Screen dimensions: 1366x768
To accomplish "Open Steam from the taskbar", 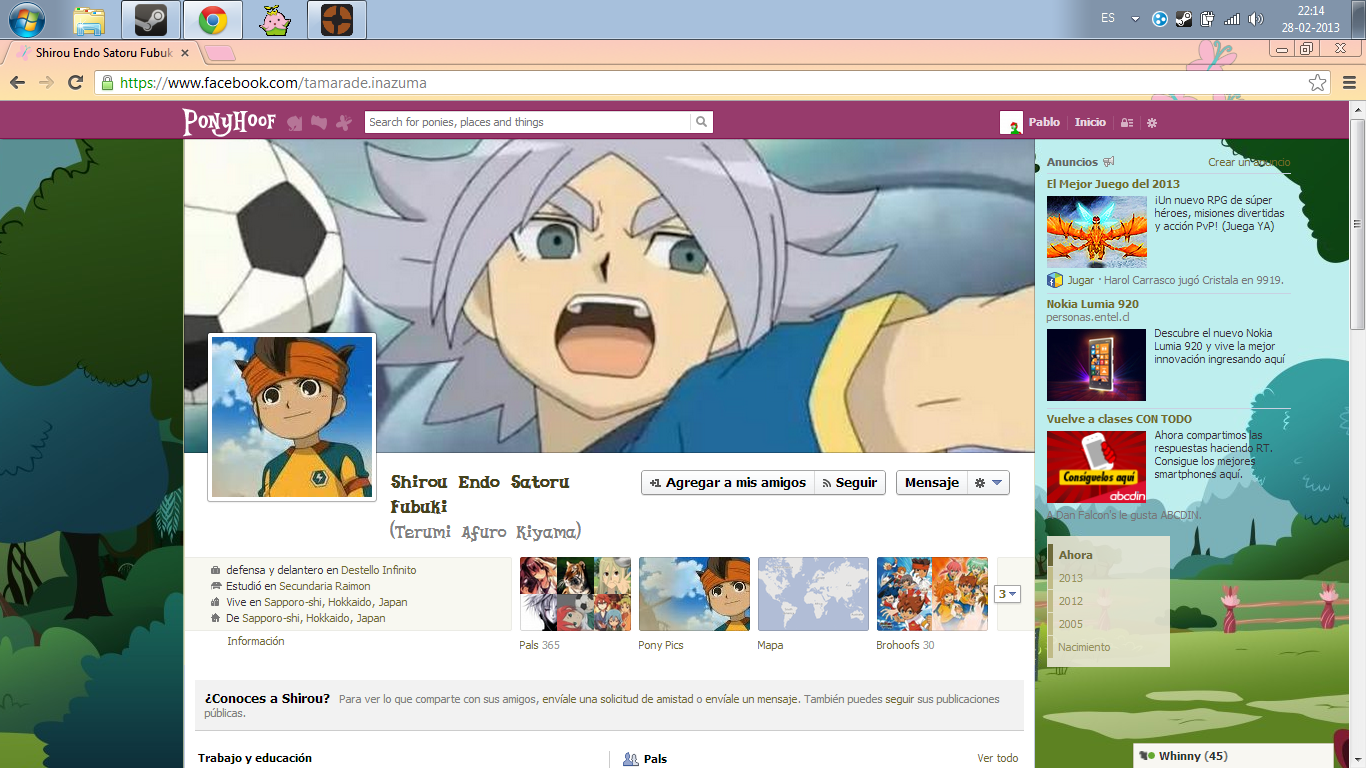I will coord(151,19).
